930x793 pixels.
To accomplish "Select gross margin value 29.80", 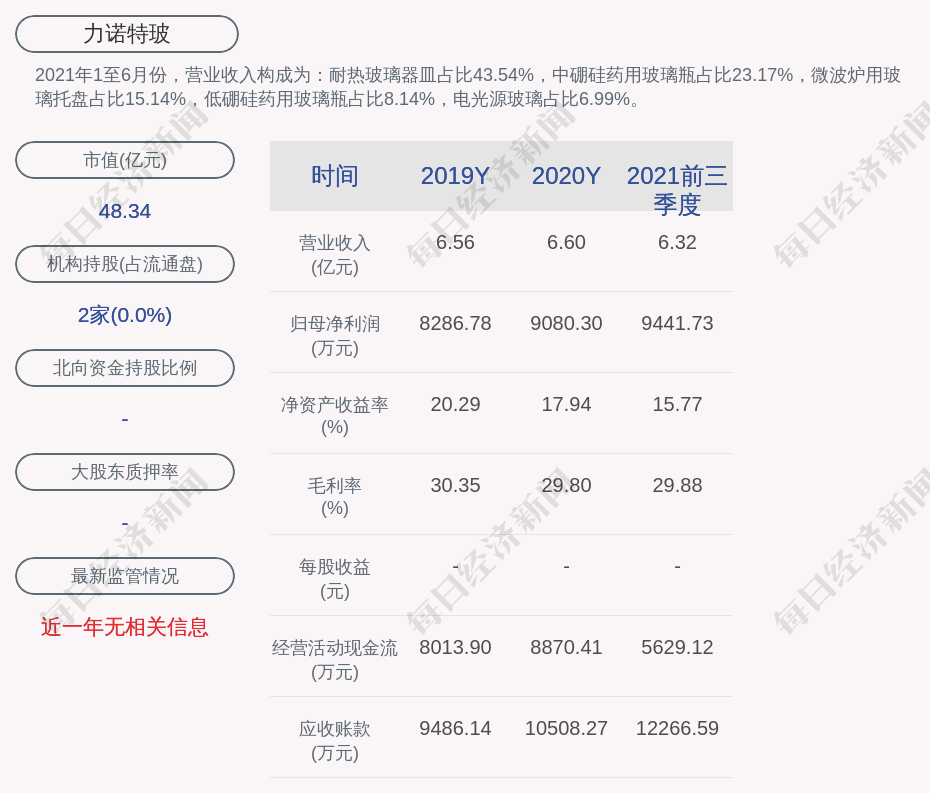I will tap(566, 485).
